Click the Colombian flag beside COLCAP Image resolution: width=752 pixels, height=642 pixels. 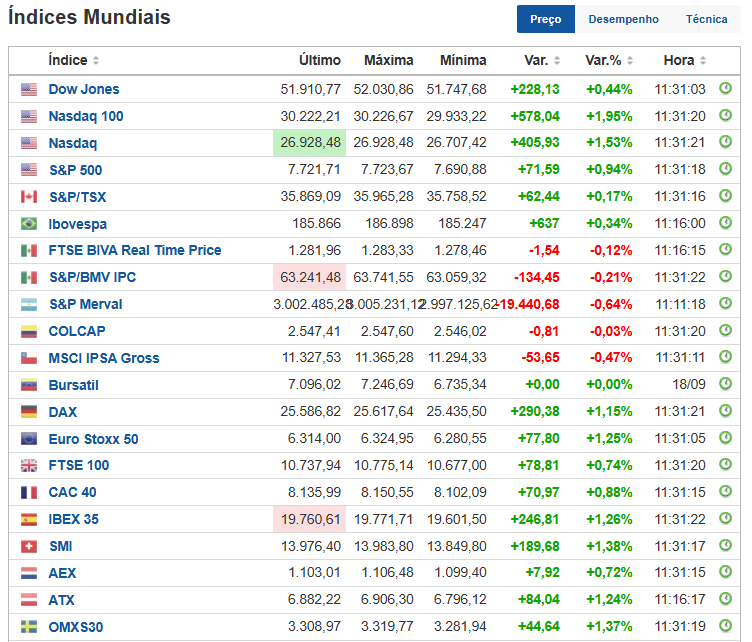(x=29, y=331)
